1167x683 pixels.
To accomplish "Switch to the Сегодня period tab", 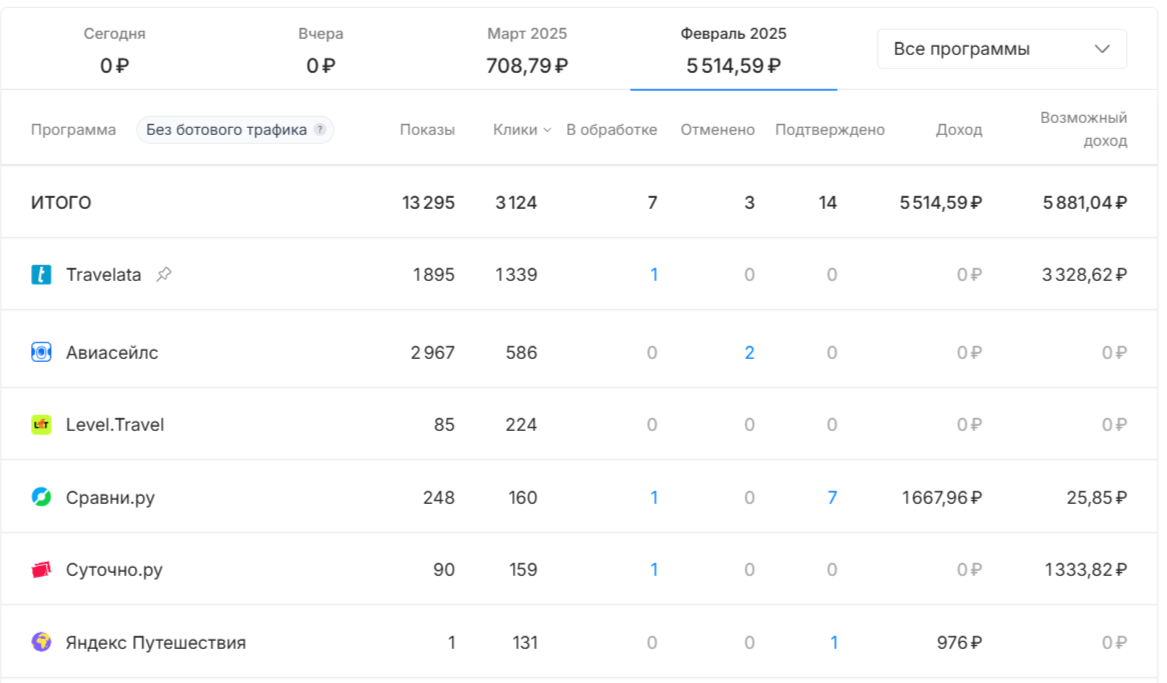I will coord(114,50).
